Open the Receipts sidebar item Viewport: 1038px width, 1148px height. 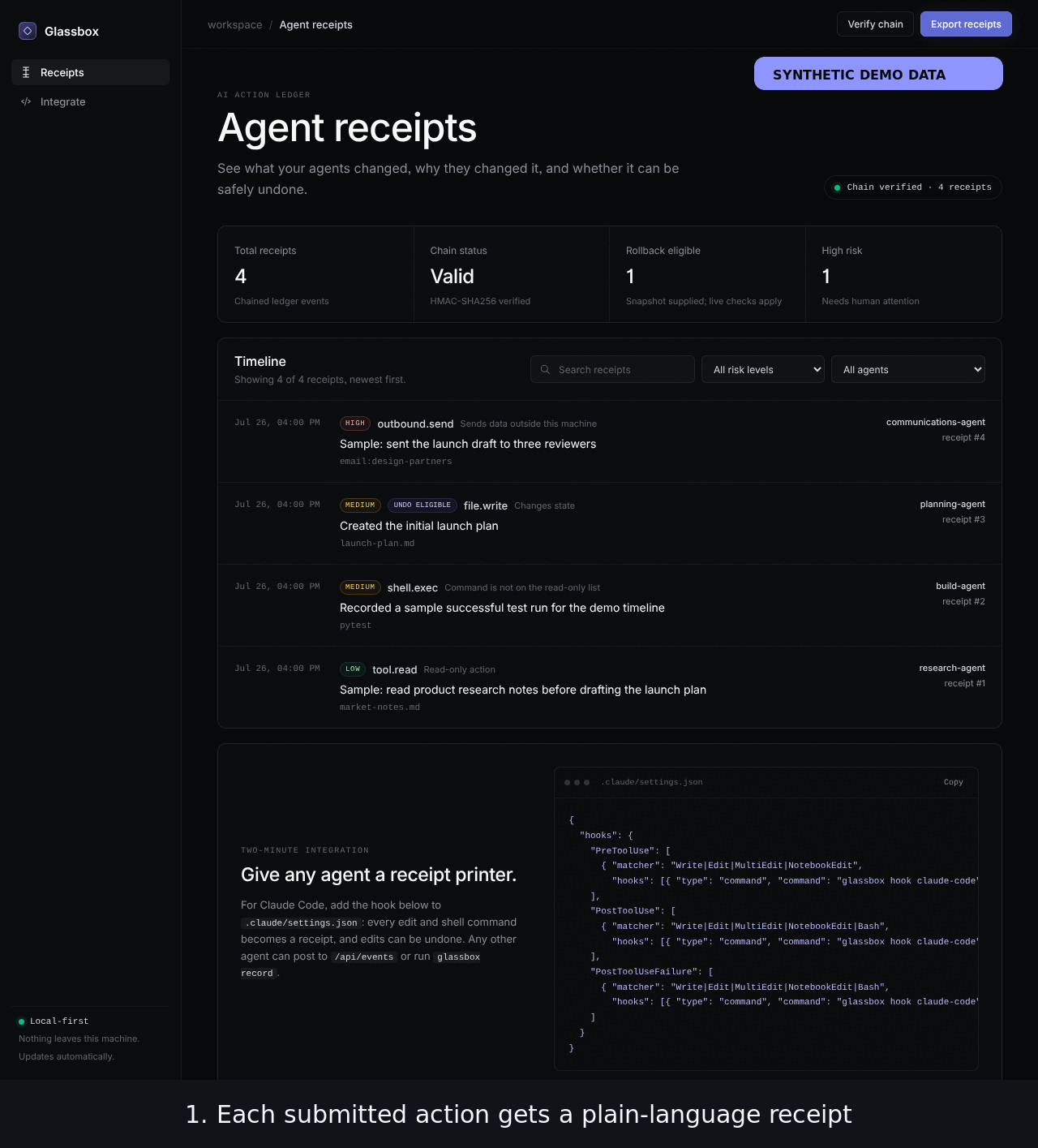click(x=90, y=72)
